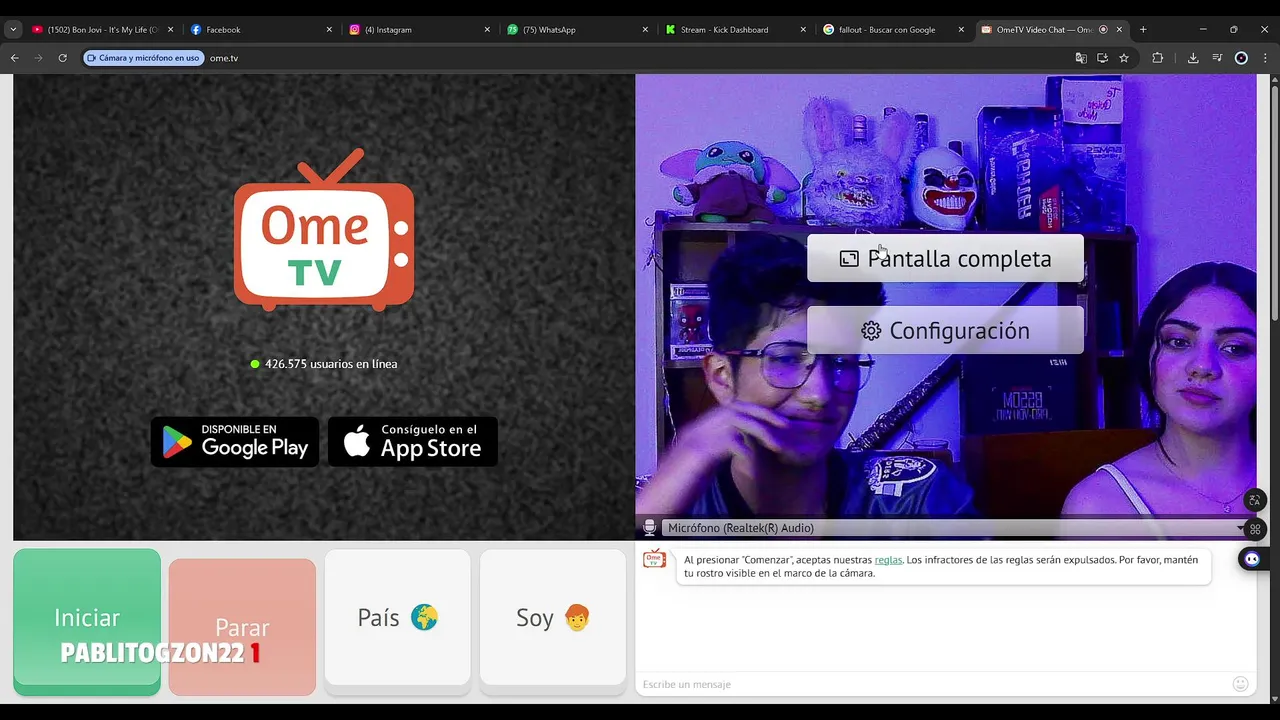Click the browser Forward arrow

pos(39,58)
